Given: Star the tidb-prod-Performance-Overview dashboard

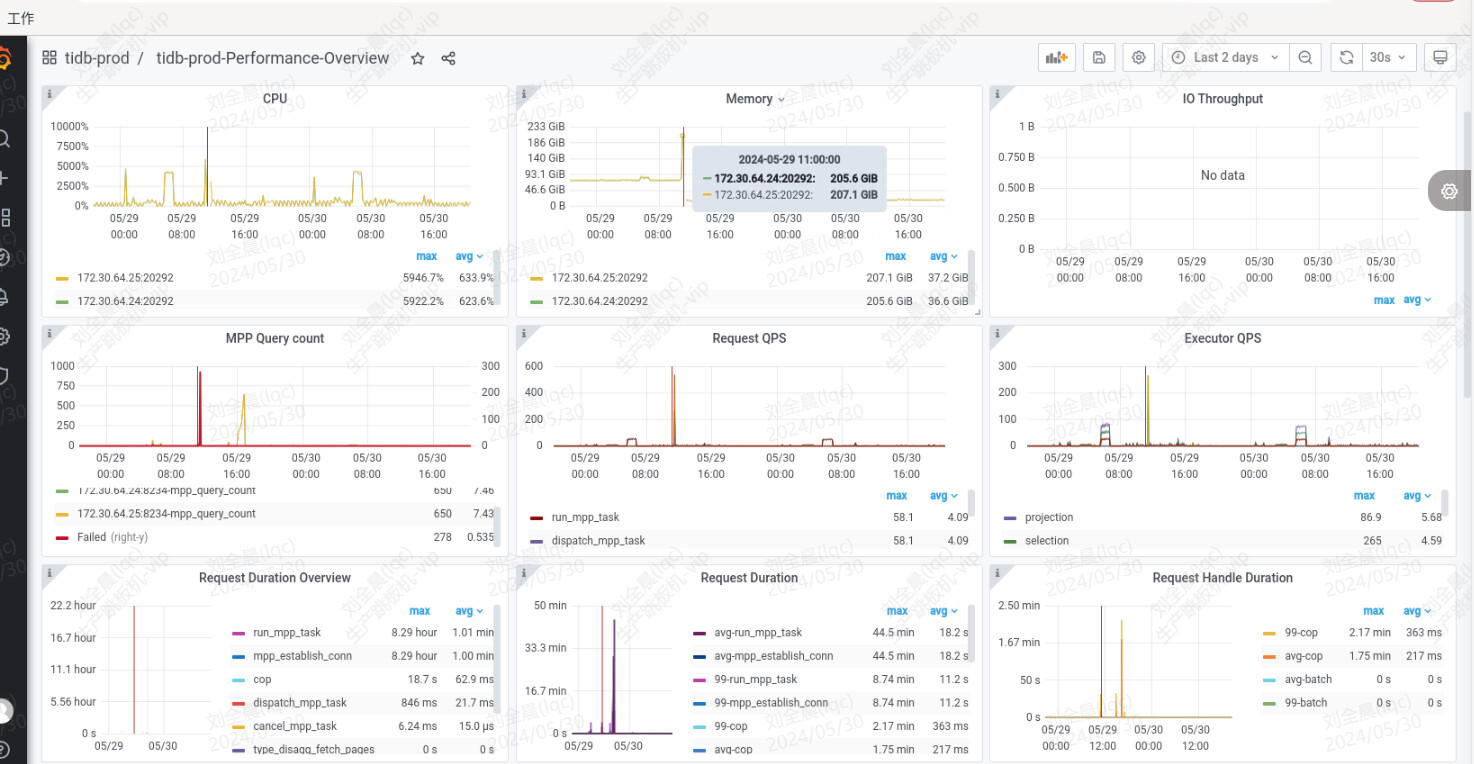Looking at the screenshot, I should click(x=418, y=58).
